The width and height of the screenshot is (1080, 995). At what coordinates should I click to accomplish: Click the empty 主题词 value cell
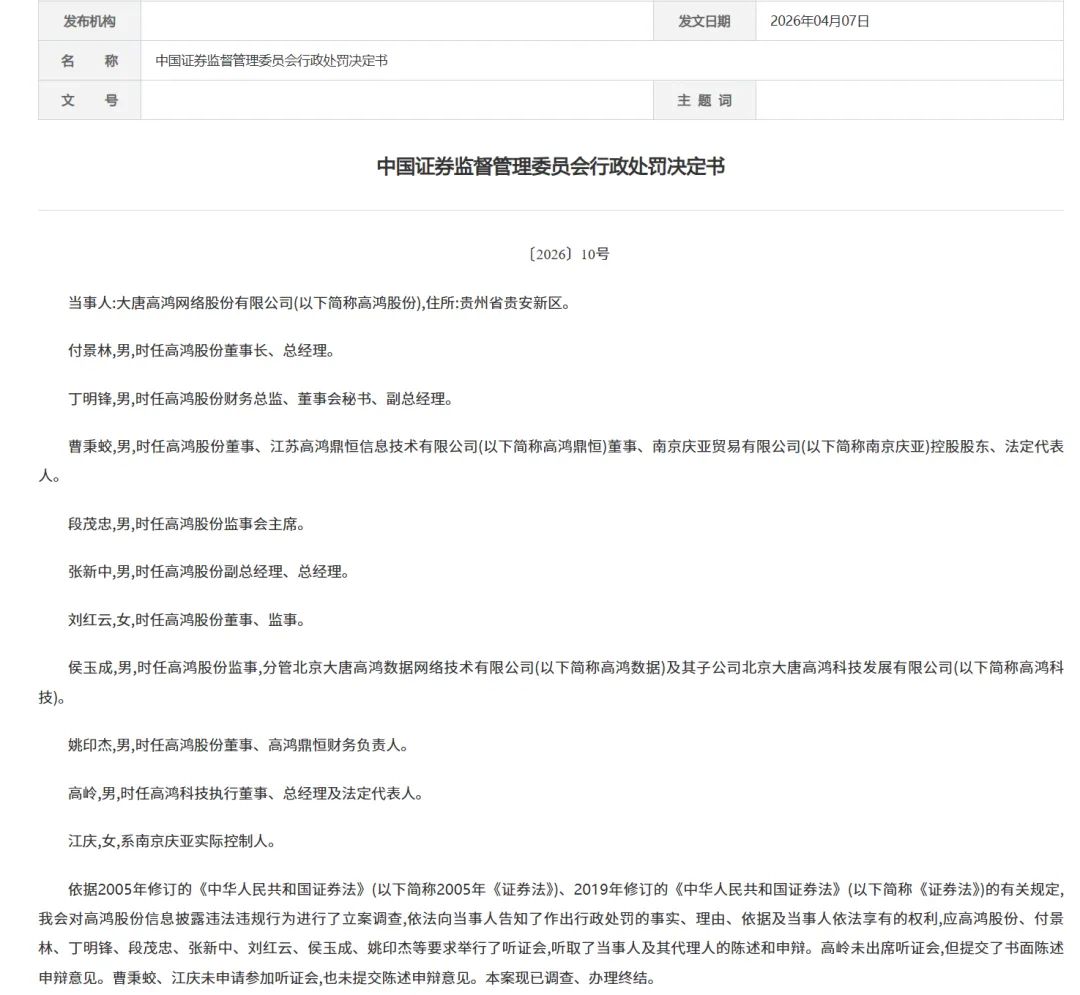coord(909,101)
